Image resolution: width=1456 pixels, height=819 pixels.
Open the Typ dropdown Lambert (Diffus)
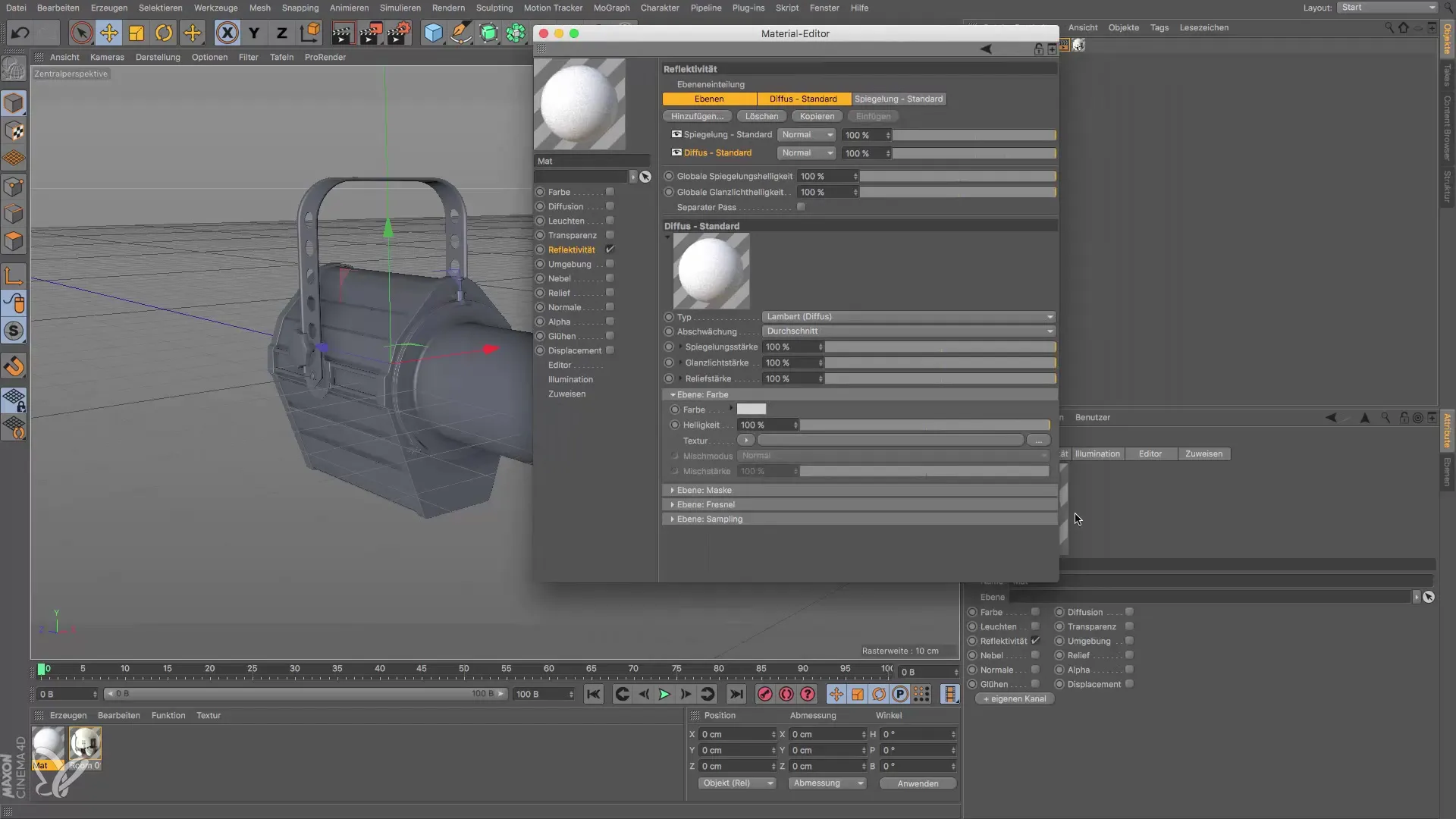(908, 317)
